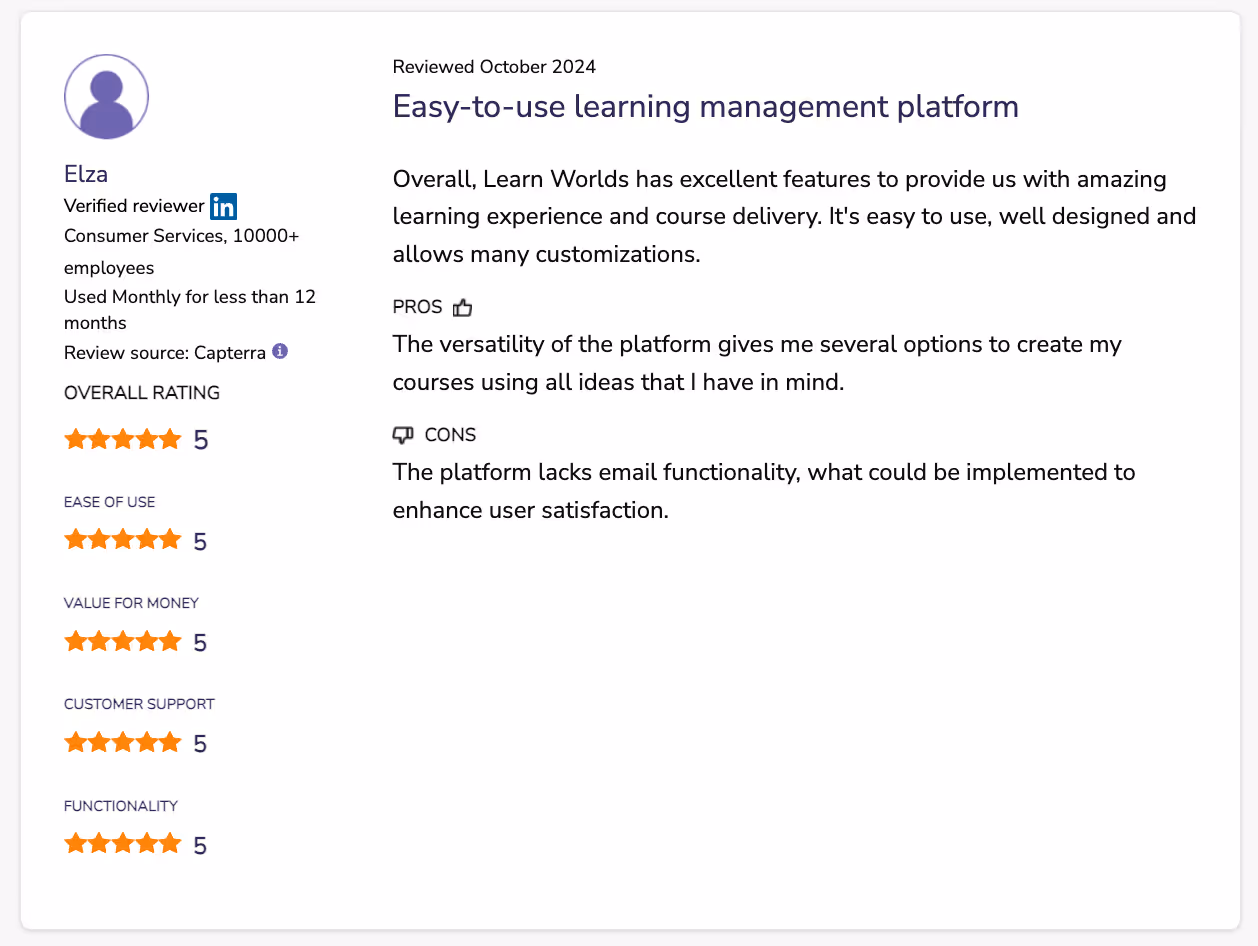Click the OVERALL RATING label
Image resolution: width=1258 pixels, height=946 pixels.
[x=142, y=393]
